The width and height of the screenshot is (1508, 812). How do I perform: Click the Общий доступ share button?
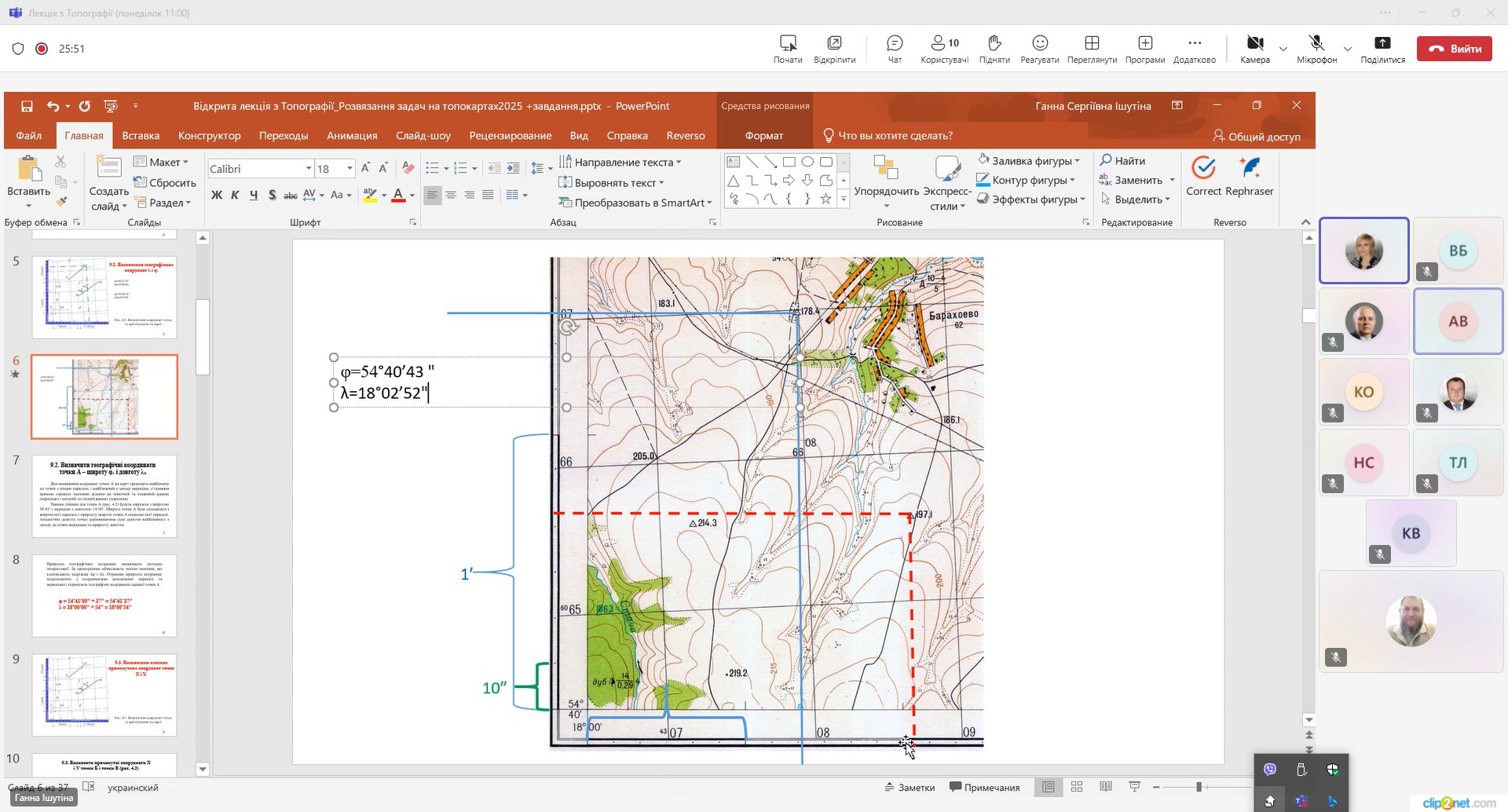tap(1257, 136)
